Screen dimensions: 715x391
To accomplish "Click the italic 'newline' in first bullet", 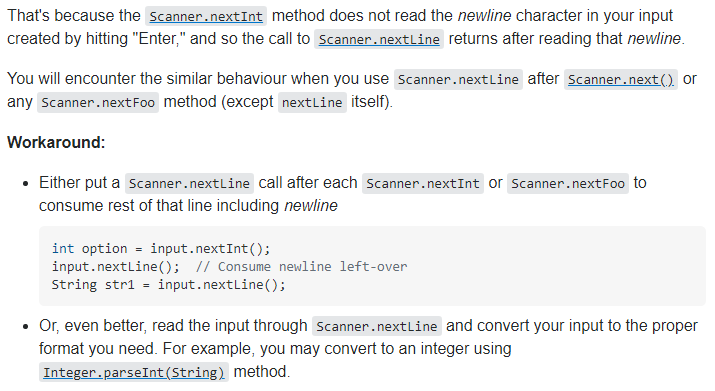I will pos(311,206).
